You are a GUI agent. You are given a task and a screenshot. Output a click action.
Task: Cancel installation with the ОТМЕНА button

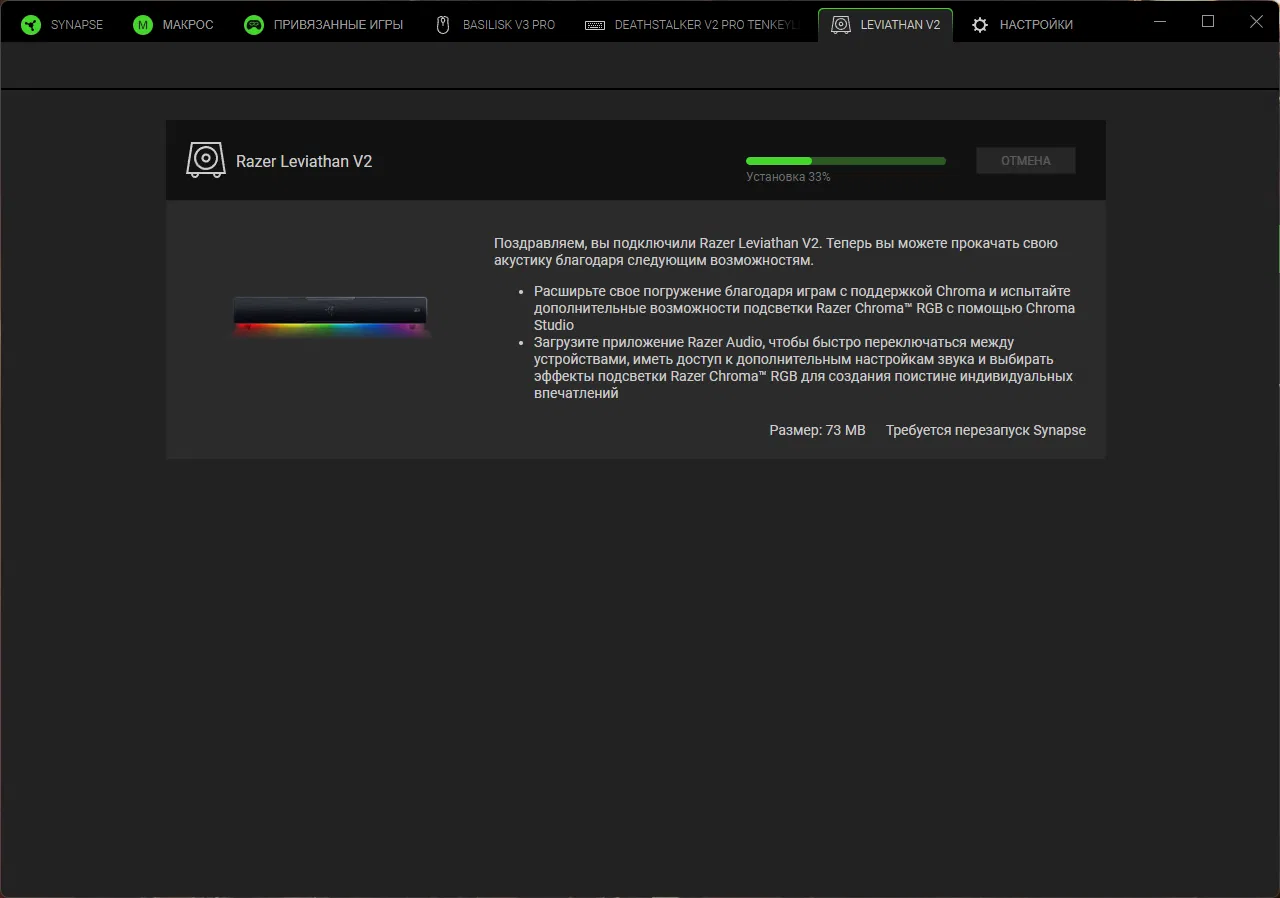pyautogui.click(x=1026, y=160)
